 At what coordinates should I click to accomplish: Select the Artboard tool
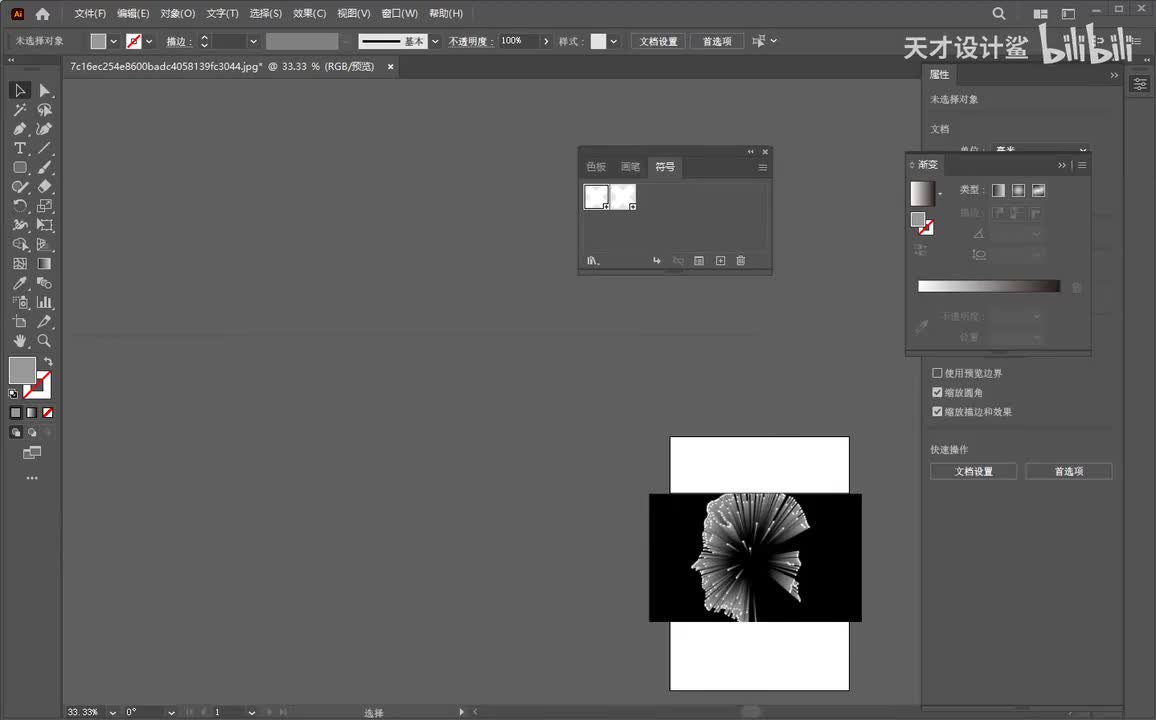(x=20, y=321)
